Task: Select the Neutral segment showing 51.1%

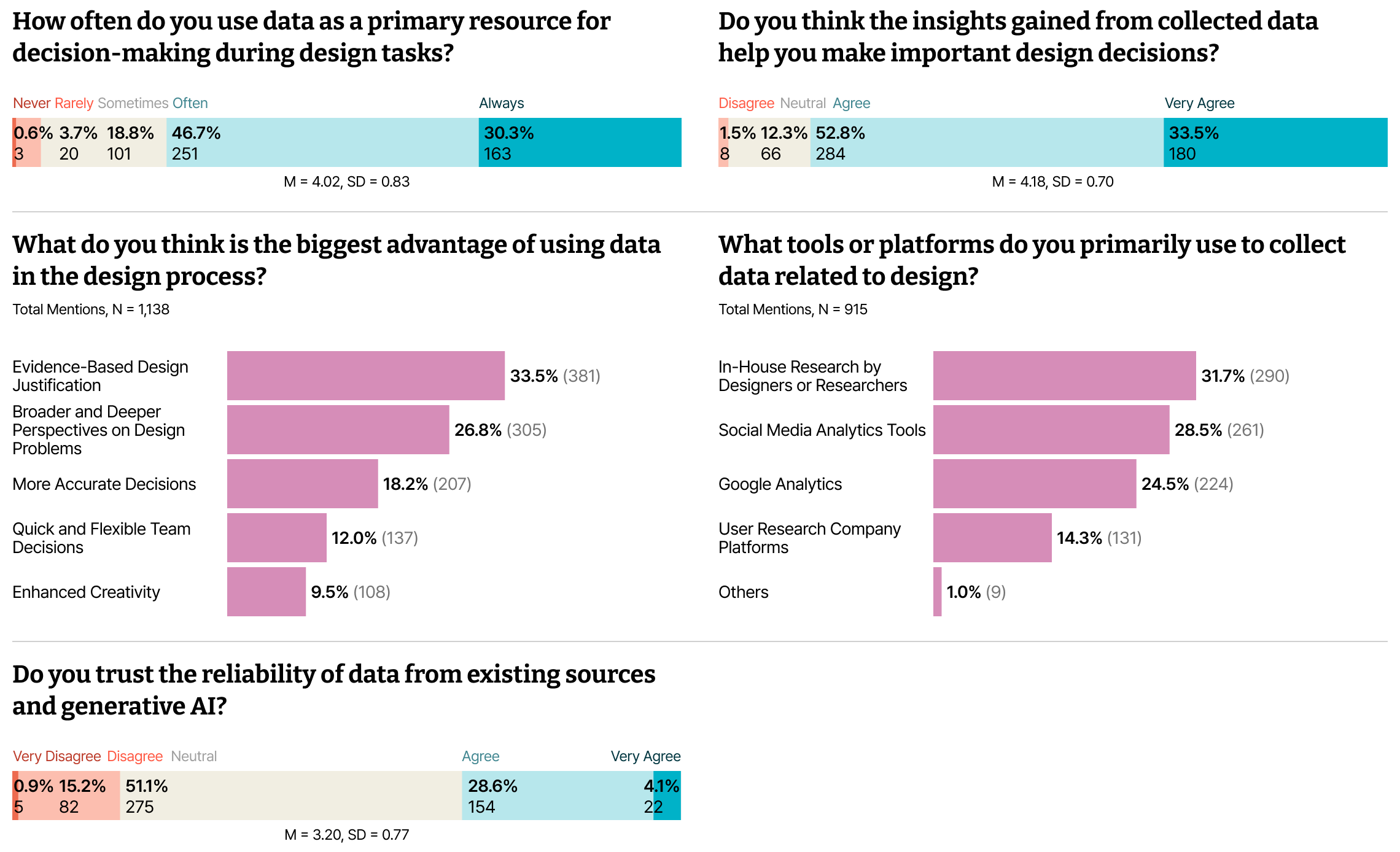Action: point(291,796)
